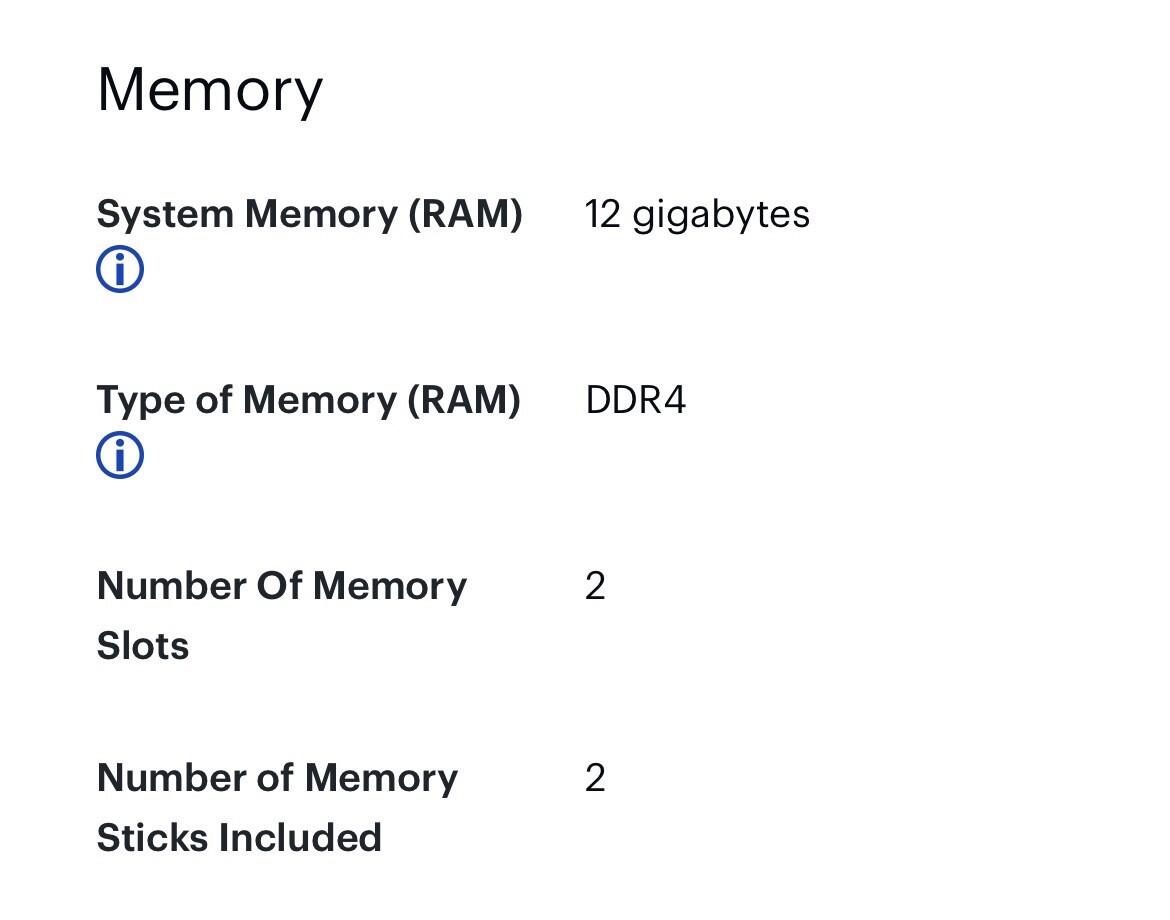Select the System Memory (RAM) label

pyautogui.click(x=310, y=215)
